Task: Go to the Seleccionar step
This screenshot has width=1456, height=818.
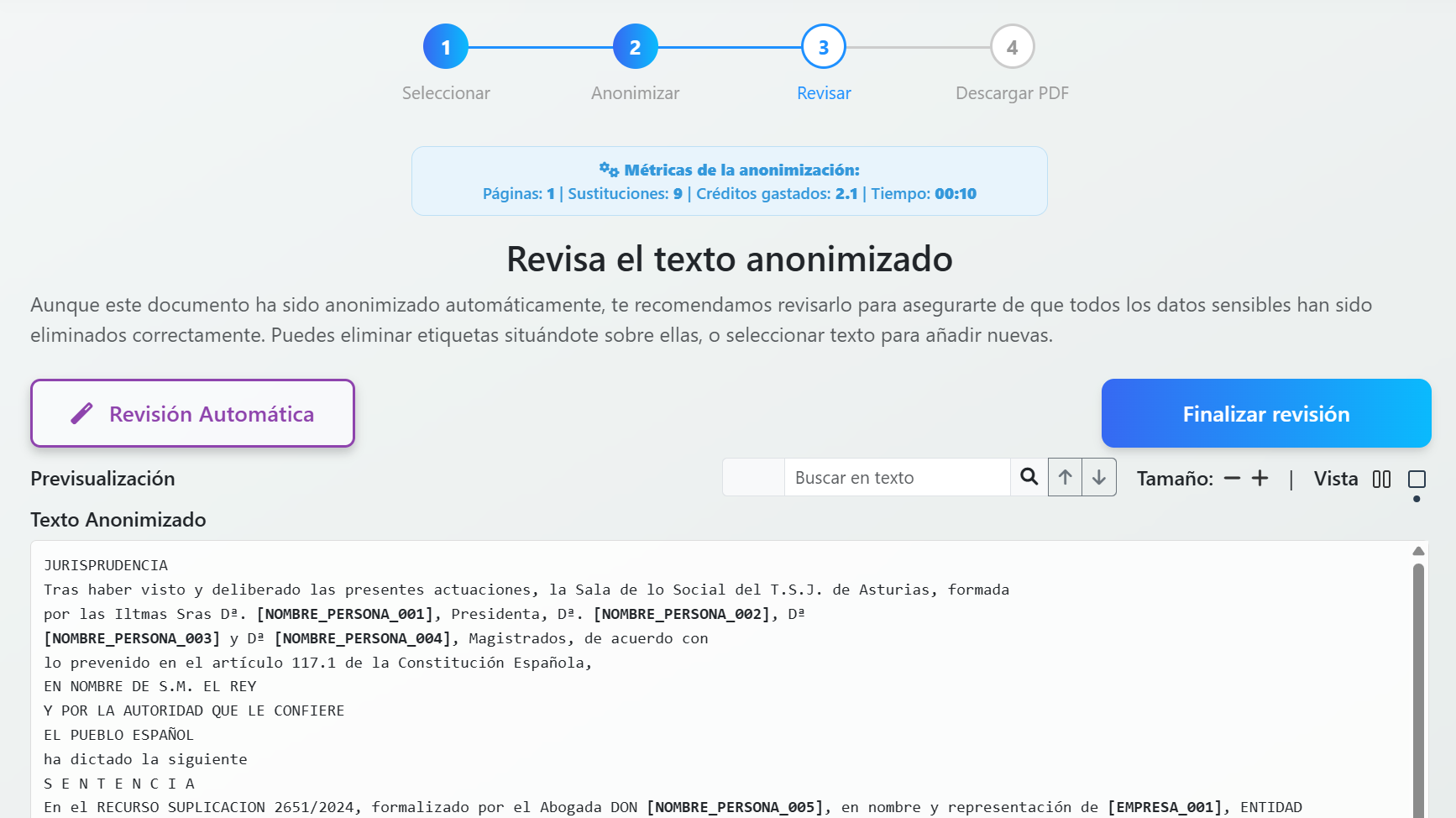Action: (x=446, y=93)
